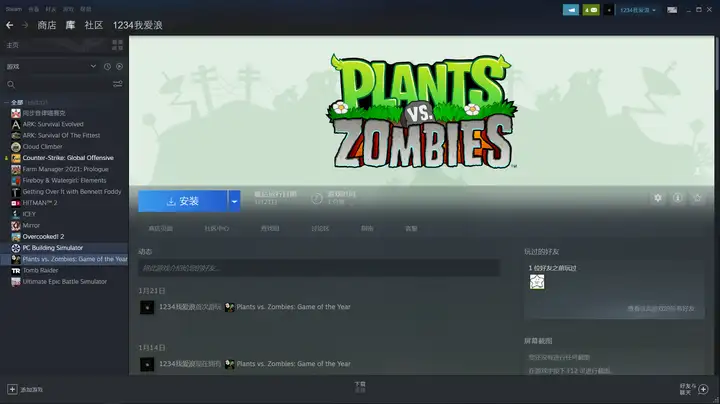Launch Big Picture mode icon
The width and height of the screenshot is (720, 404).
[672, 10]
